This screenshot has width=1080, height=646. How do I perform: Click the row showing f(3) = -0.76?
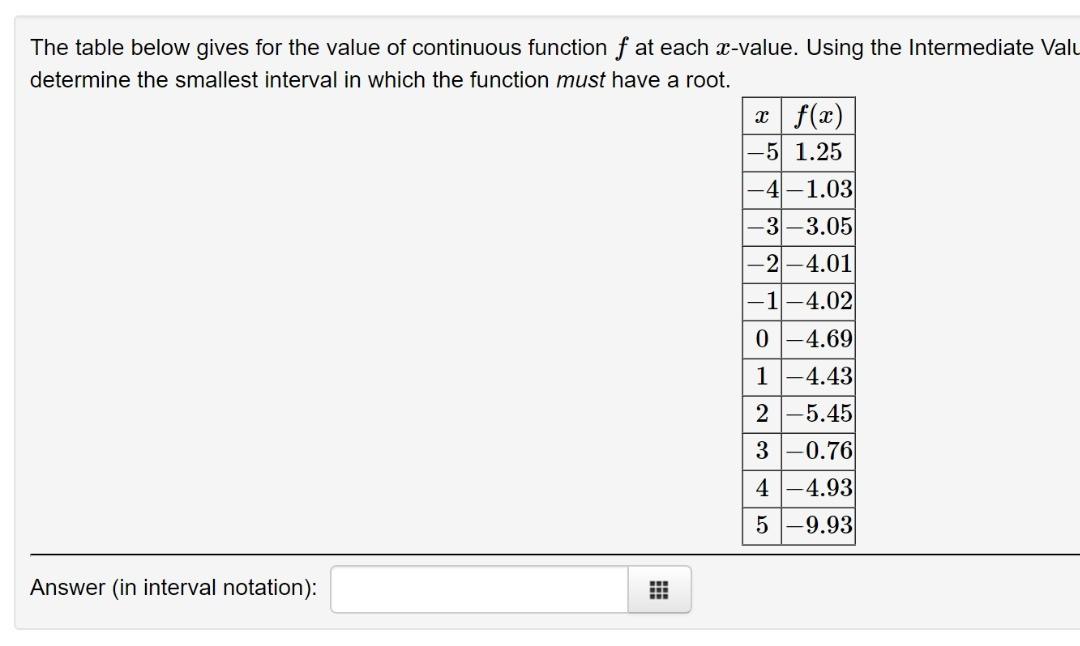(x=800, y=450)
